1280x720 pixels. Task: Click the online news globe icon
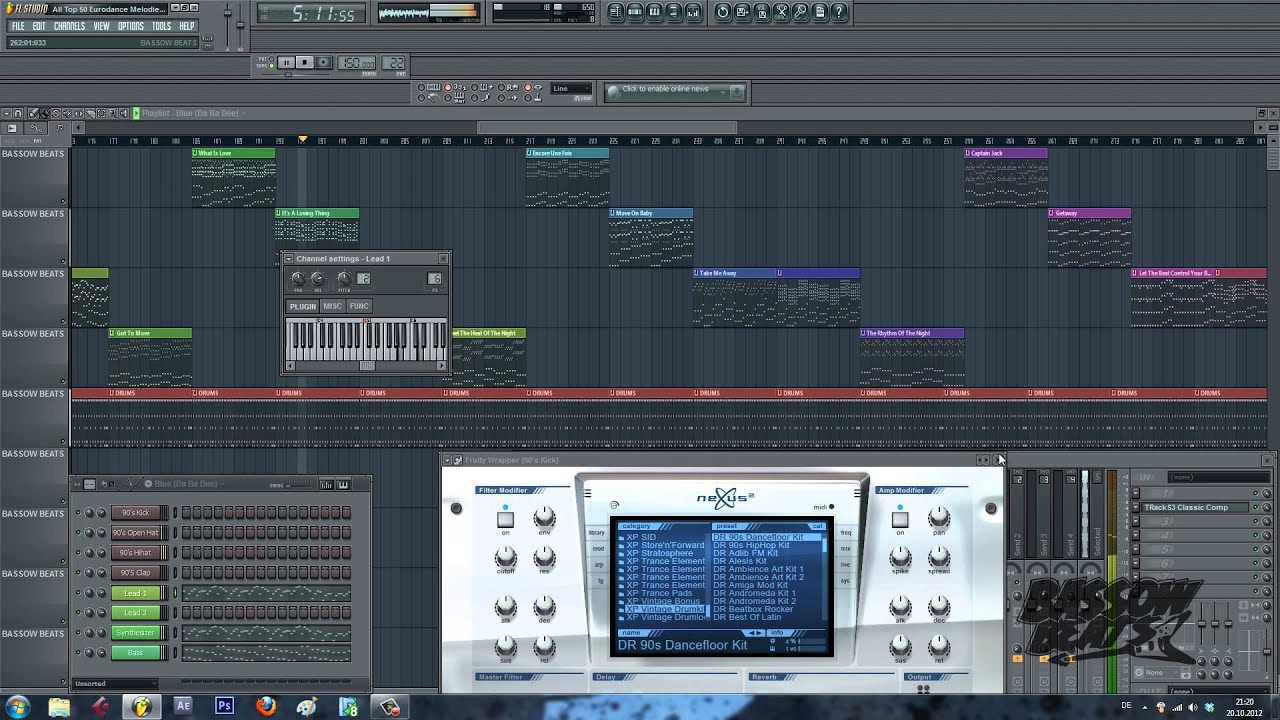tap(613, 92)
